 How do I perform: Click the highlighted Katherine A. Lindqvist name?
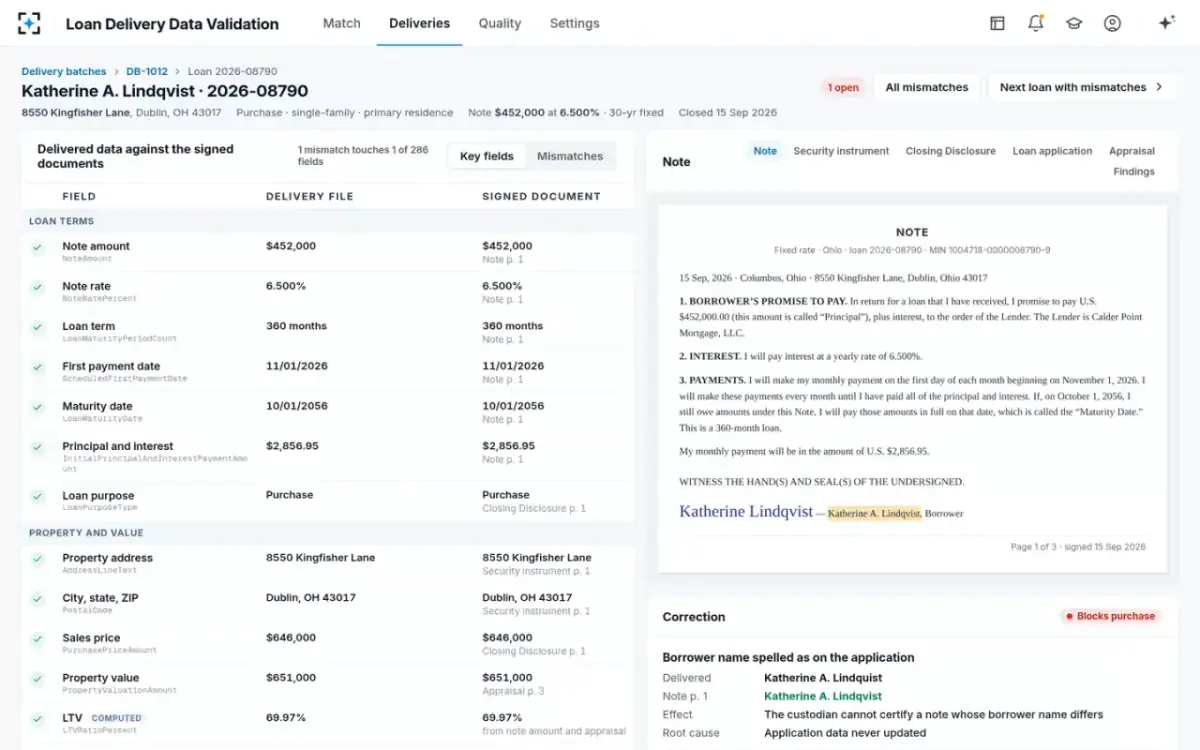(874, 513)
